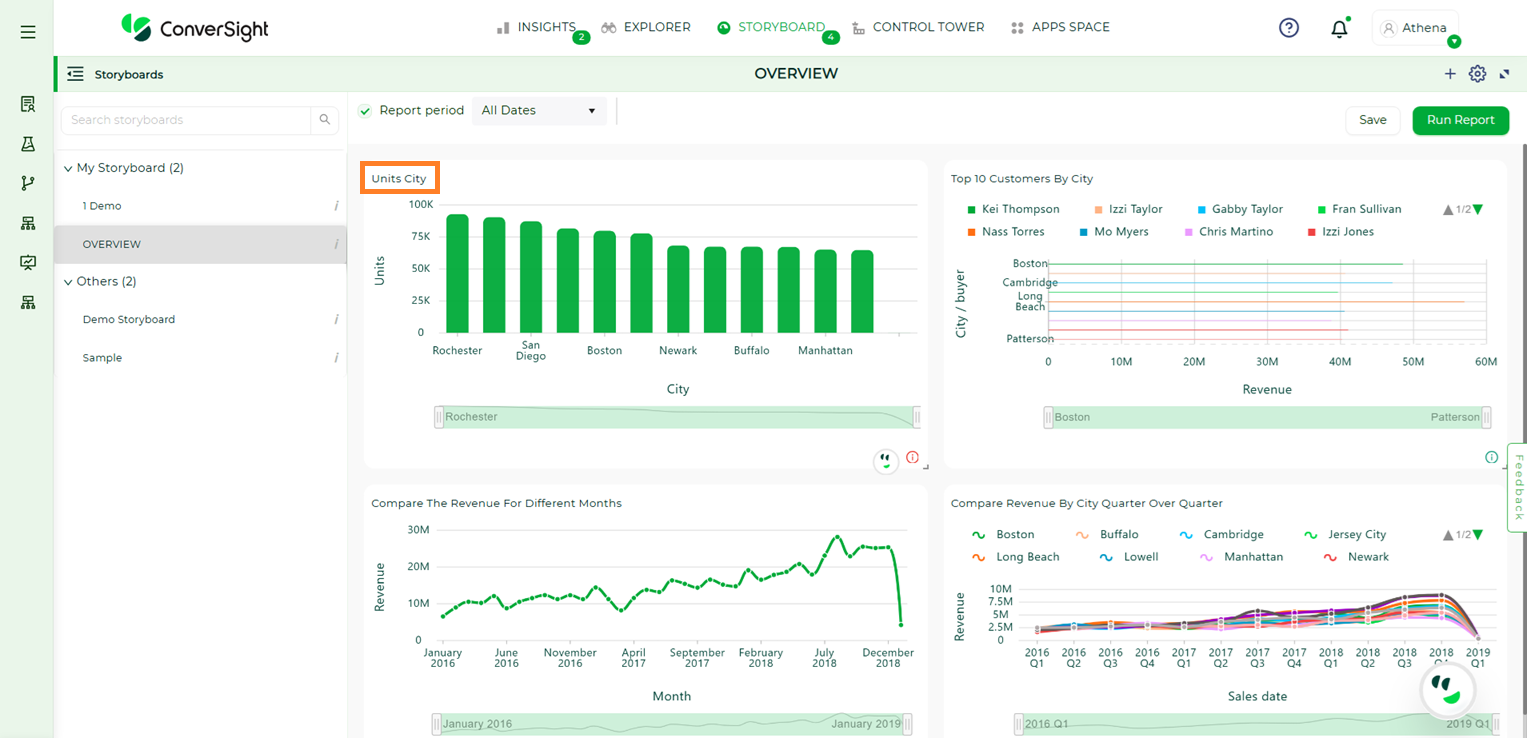This screenshot has width=1527, height=738.
Task: Click the Run Report button
Action: tap(1460, 120)
